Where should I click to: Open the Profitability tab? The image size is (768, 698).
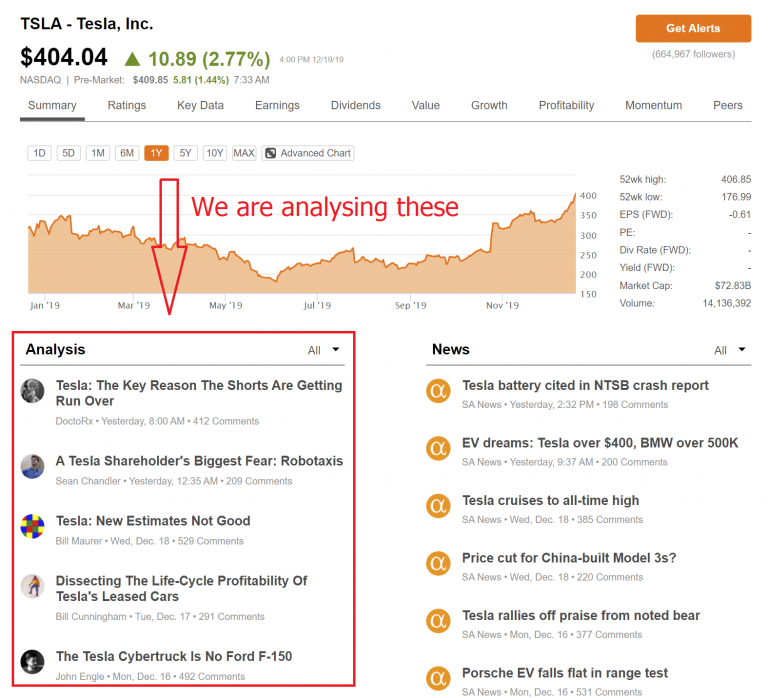(x=566, y=105)
